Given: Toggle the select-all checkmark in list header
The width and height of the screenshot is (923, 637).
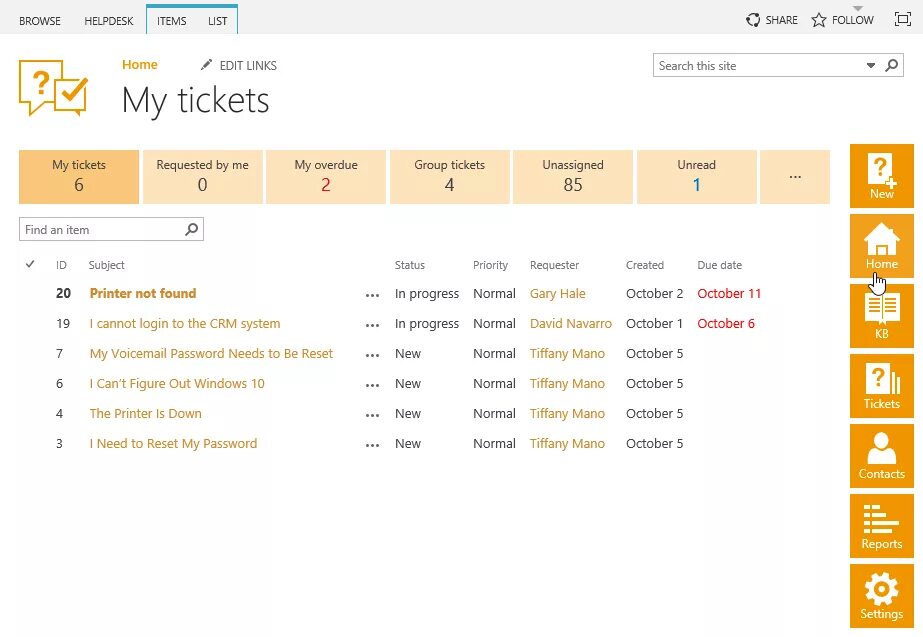Looking at the screenshot, I should click(30, 265).
